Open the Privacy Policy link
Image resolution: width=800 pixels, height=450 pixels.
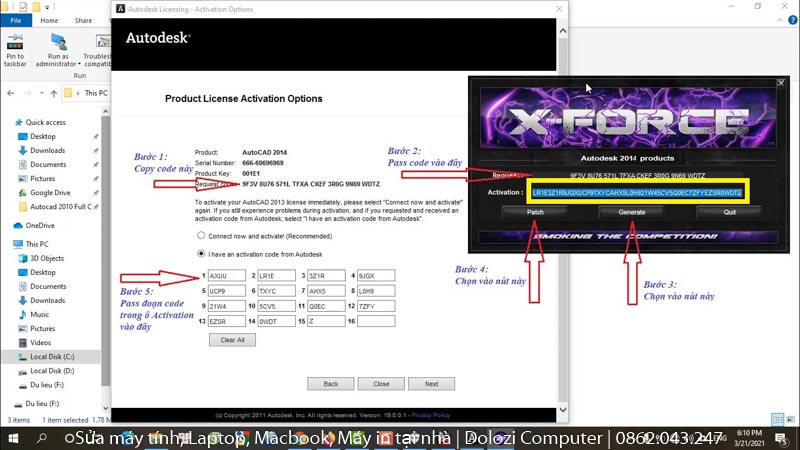pos(431,415)
